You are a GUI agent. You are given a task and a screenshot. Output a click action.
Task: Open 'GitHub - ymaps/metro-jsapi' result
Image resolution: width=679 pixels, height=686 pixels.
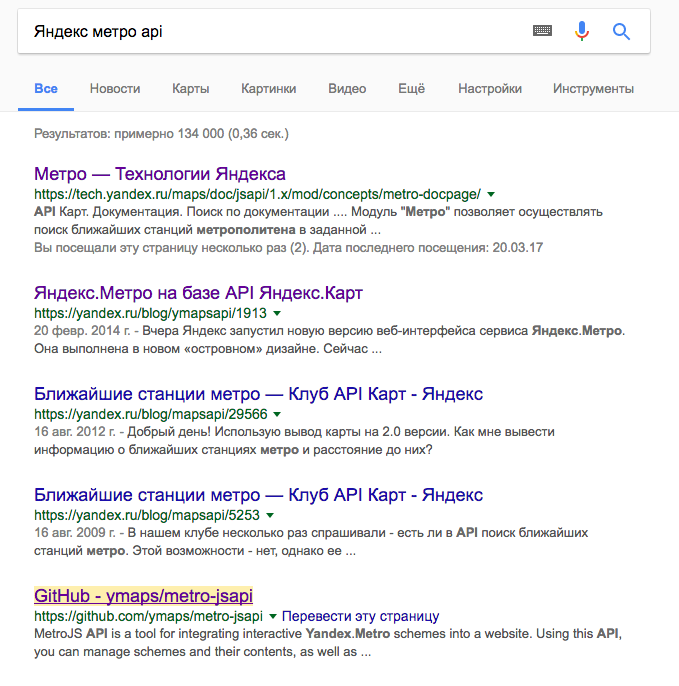[x=144, y=596]
